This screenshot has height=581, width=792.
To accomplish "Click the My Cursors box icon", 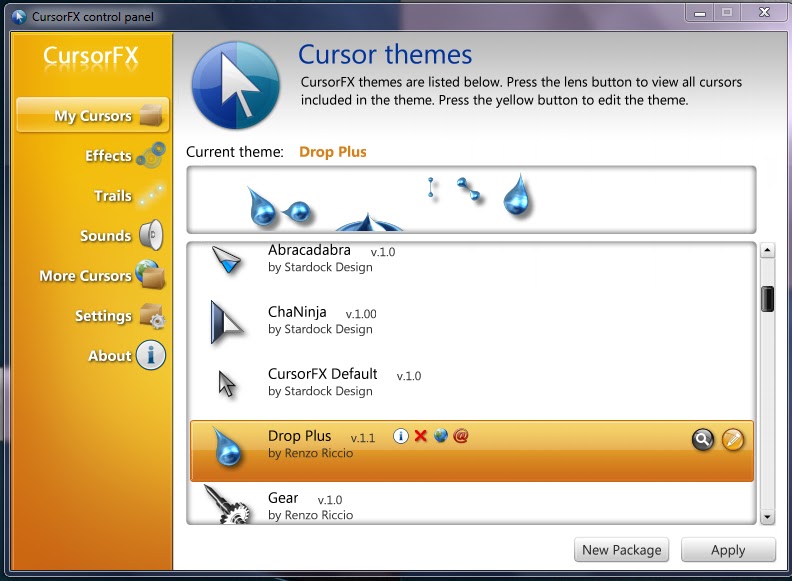I will point(151,115).
